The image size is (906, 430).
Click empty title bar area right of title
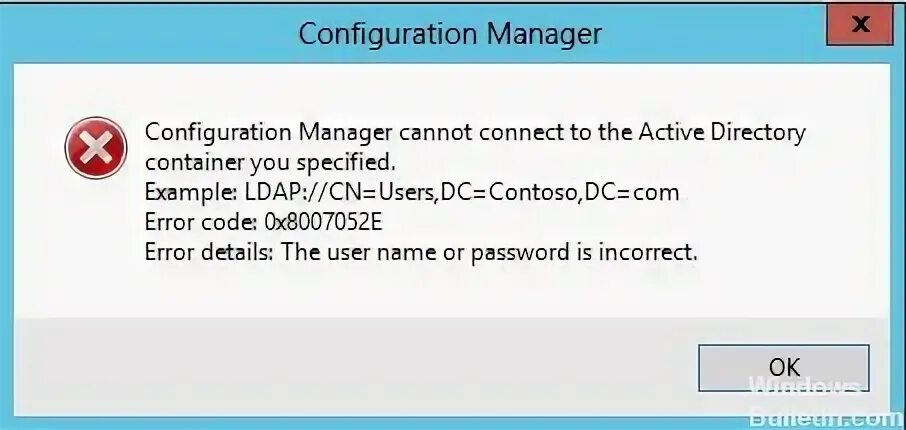[x=720, y=34]
